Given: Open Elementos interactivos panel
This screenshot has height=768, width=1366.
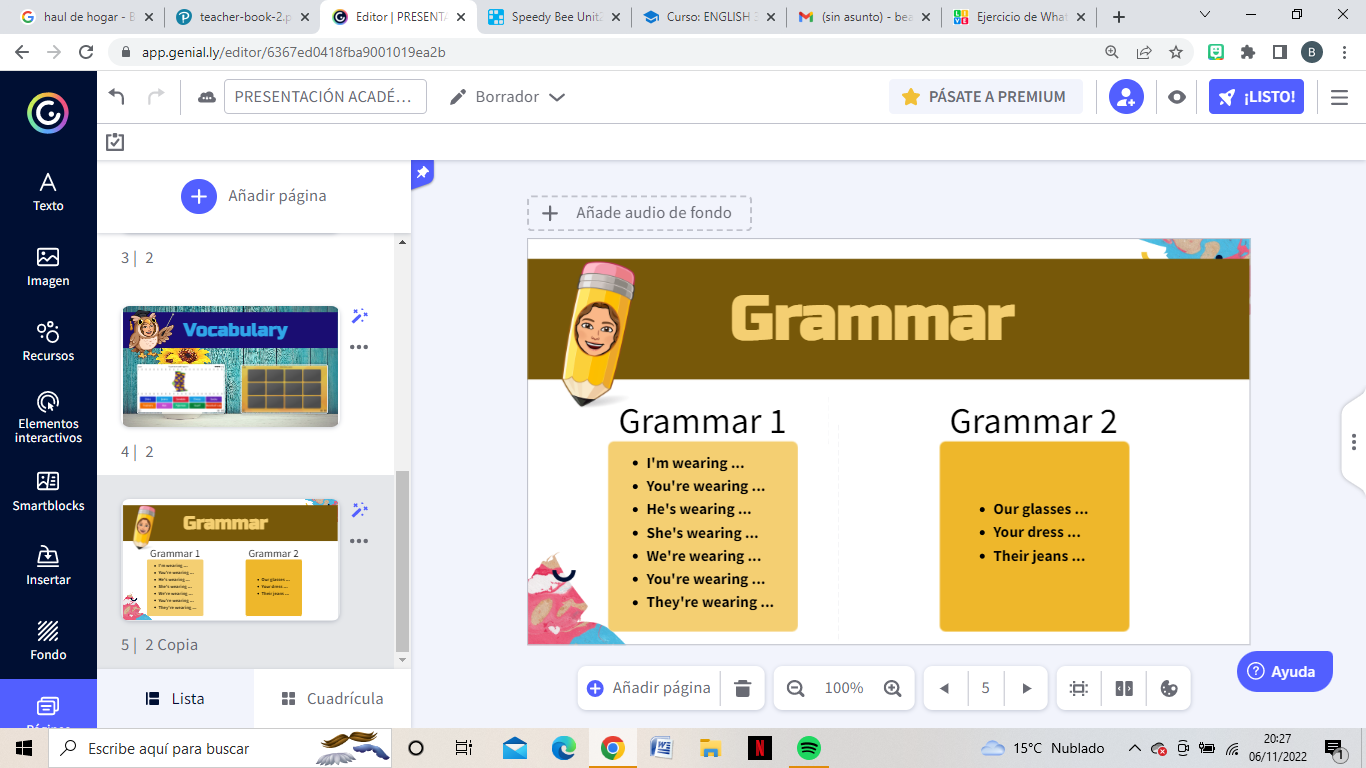Looking at the screenshot, I should point(48,416).
